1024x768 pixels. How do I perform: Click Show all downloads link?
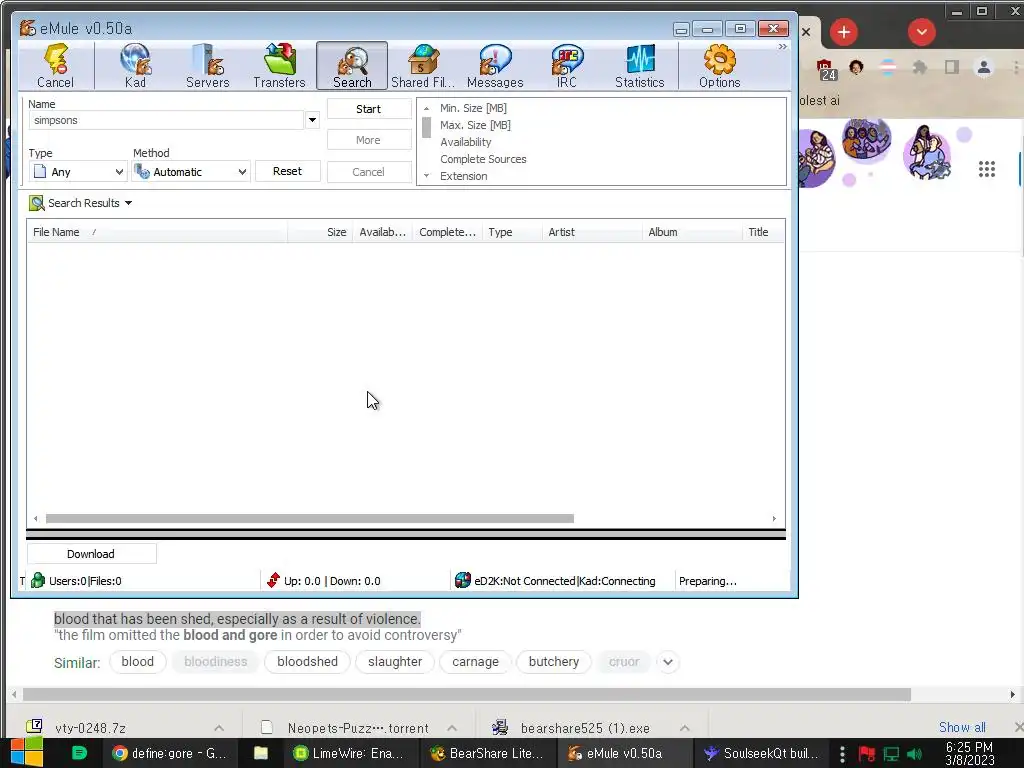962,727
